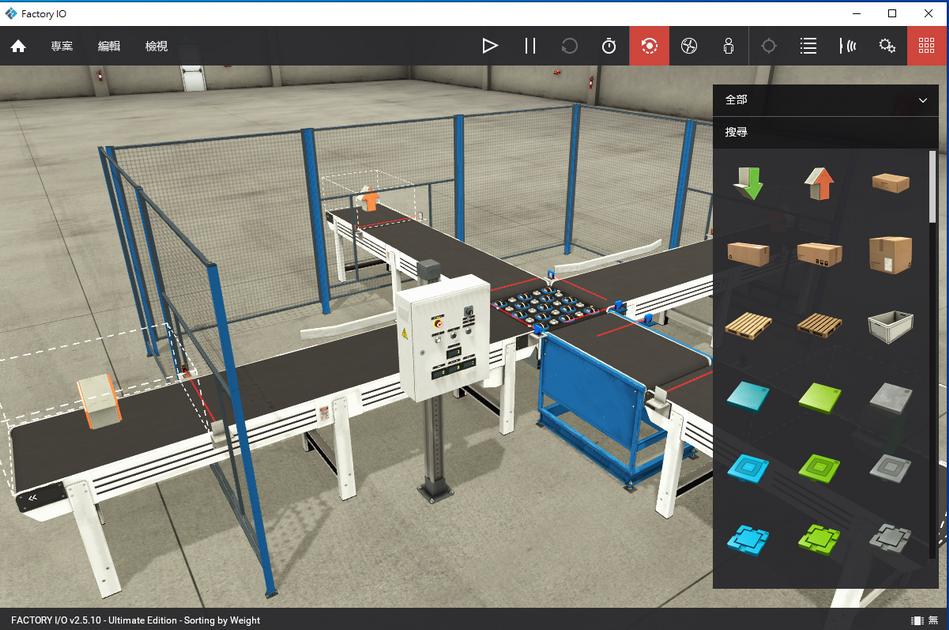Viewport: 949px width, 630px height.
Task: Pick the gray stackable box part
Action: coord(889,325)
